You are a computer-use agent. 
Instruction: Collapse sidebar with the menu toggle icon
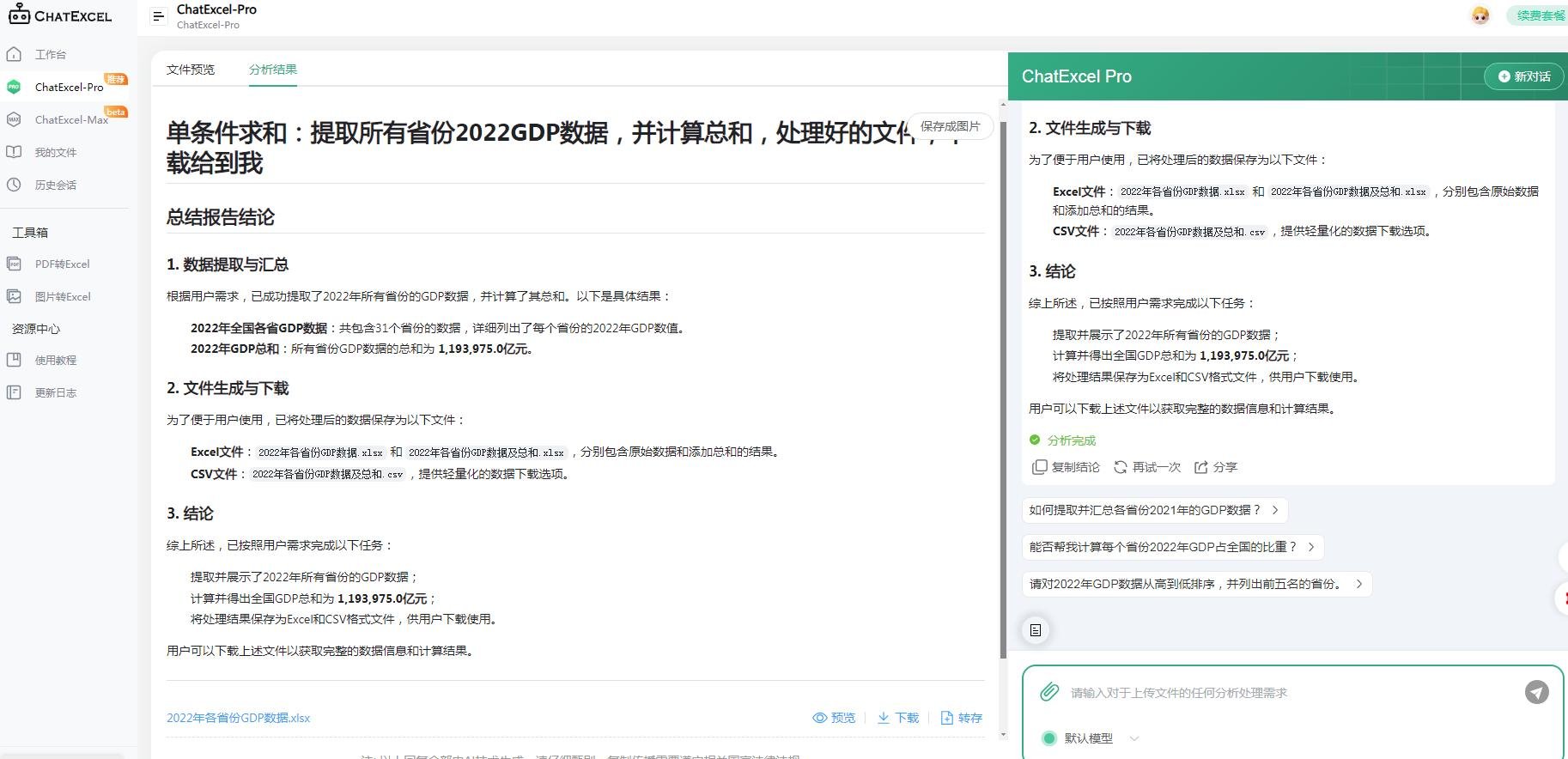158,16
